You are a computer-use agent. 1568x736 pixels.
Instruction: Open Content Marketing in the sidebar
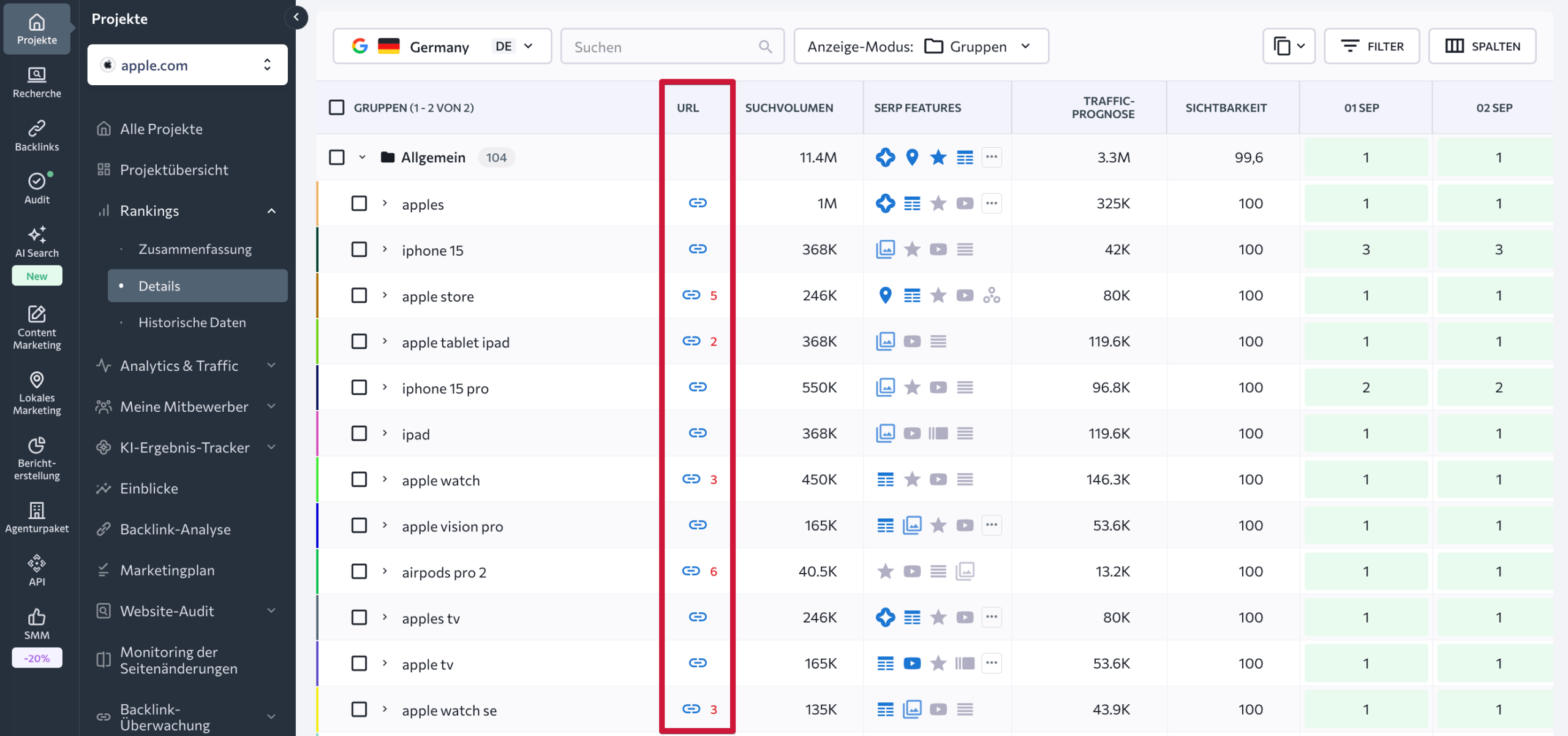(37, 328)
